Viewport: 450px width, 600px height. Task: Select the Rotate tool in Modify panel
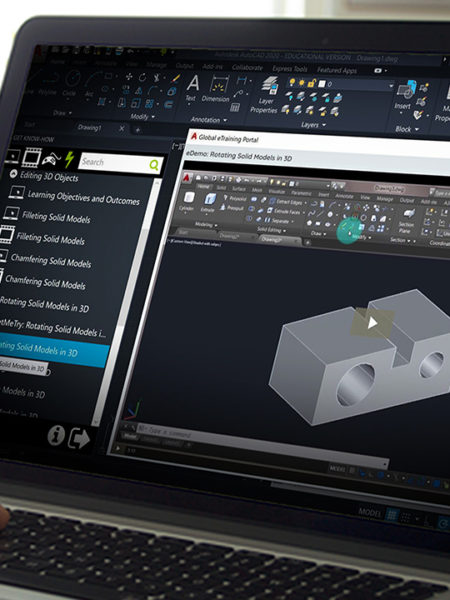pyautogui.click(x=142, y=77)
